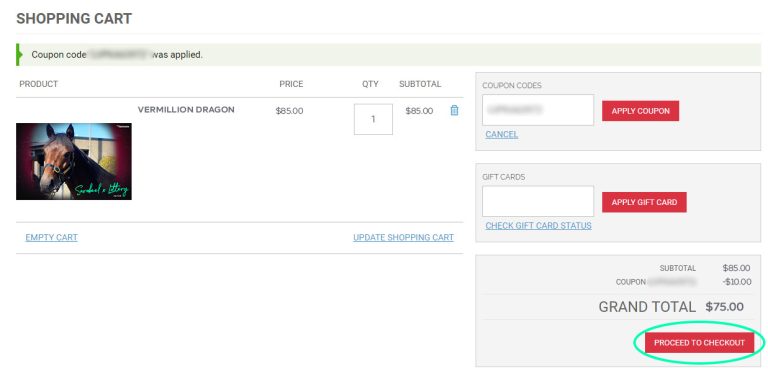768x374 pixels.
Task: Proceed to checkout
Action: pyautogui.click(x=699, y=343)
